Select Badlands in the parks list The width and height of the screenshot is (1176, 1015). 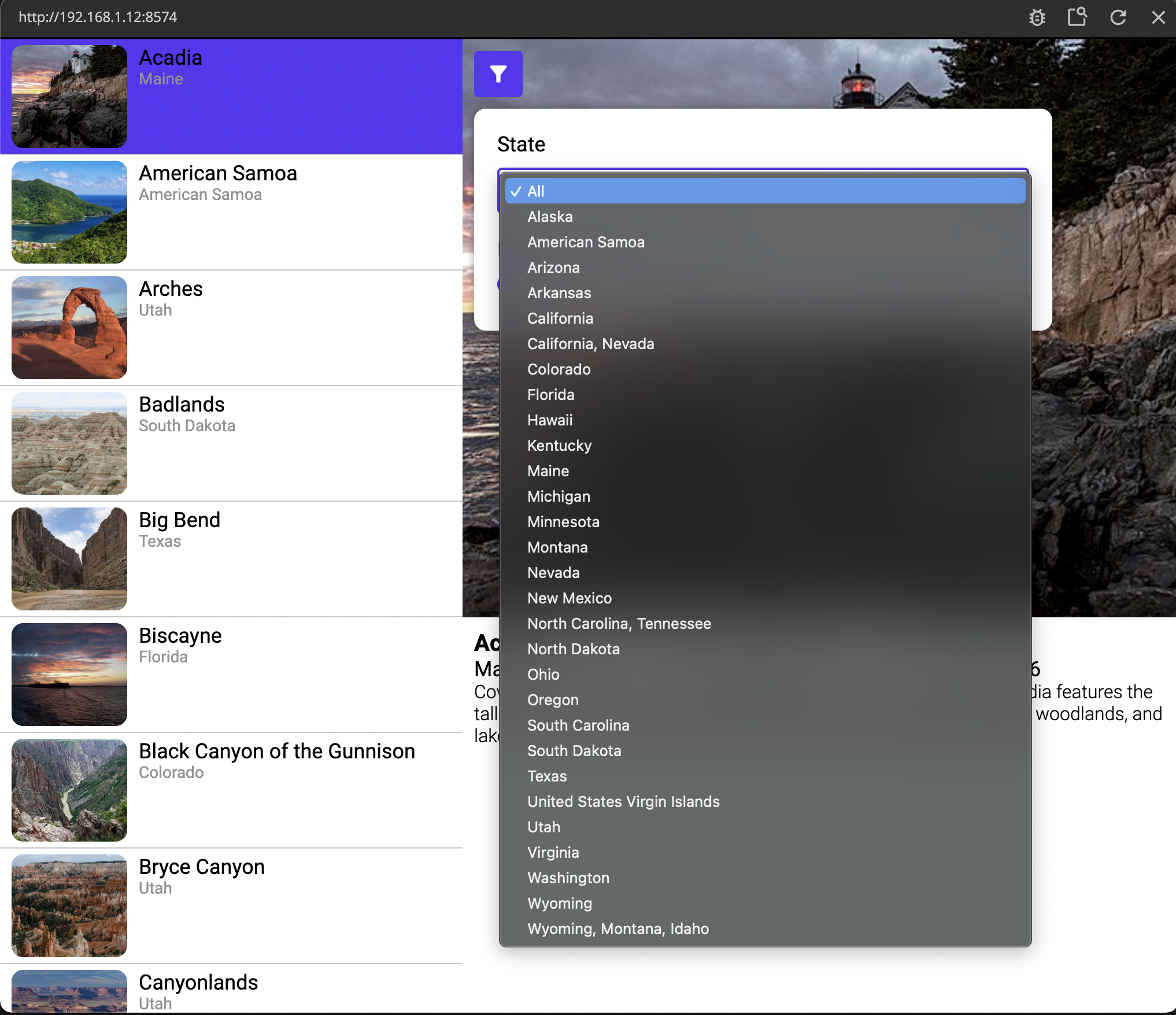pyautogui.click(x=231, y=443)
